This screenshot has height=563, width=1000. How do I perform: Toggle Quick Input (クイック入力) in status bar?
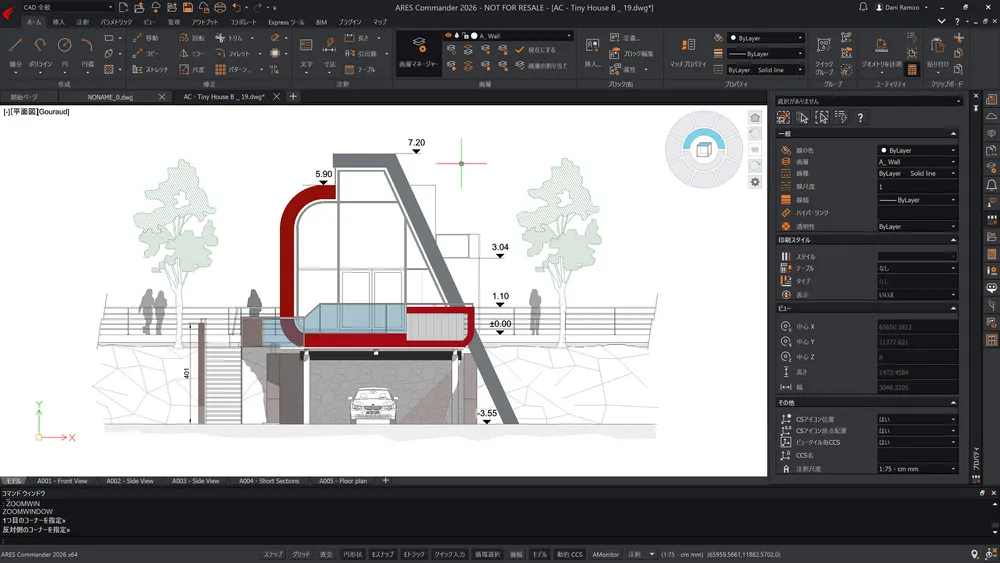click(450, 555)
